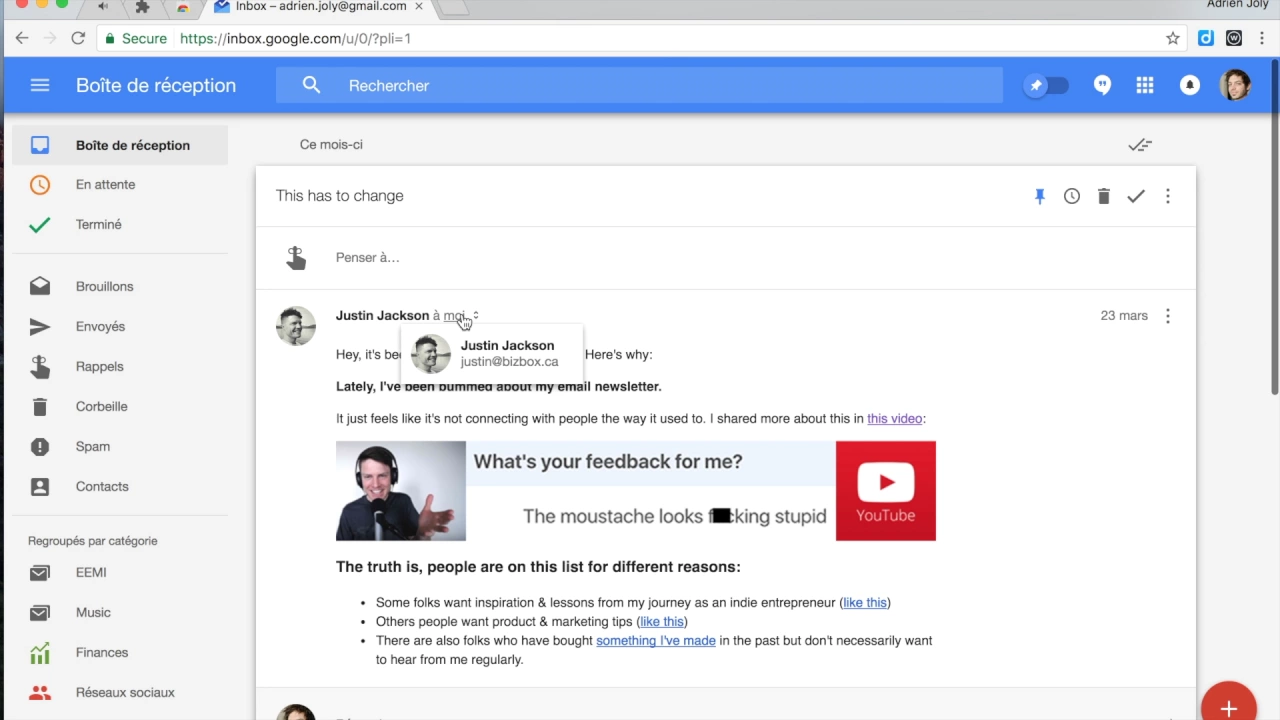Open conversation more options menu

pos(1168,196)
